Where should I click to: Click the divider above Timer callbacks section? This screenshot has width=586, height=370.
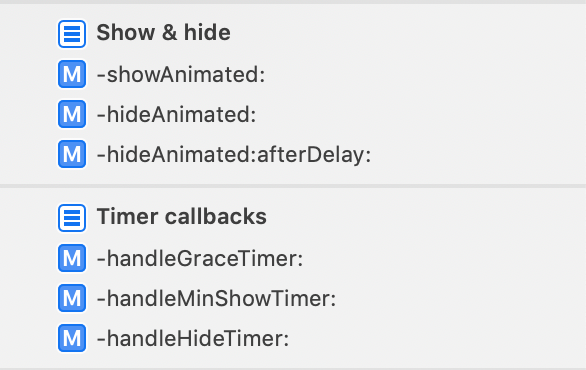pos(293,186)
